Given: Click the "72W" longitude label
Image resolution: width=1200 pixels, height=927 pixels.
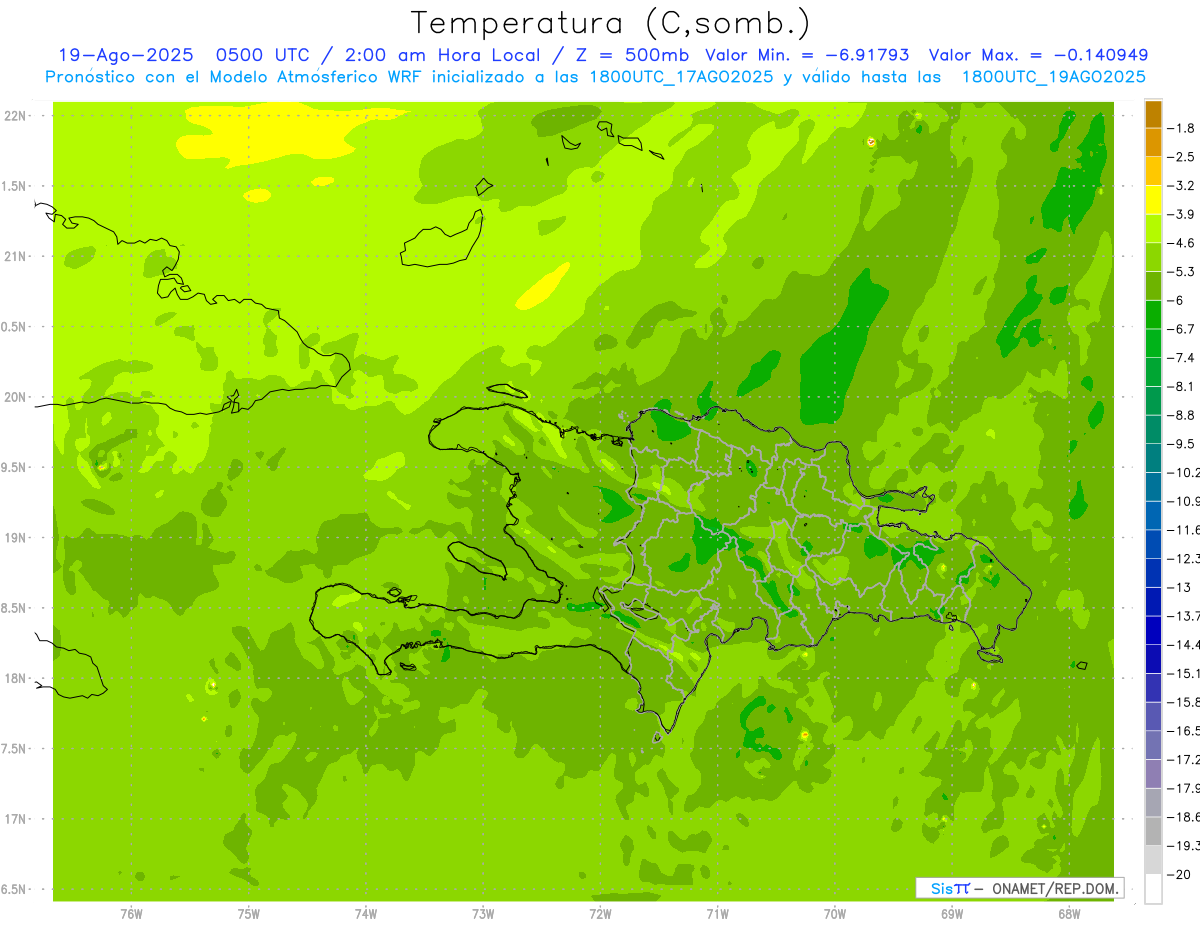Looking at the screenshot, I should click(600, 914).
